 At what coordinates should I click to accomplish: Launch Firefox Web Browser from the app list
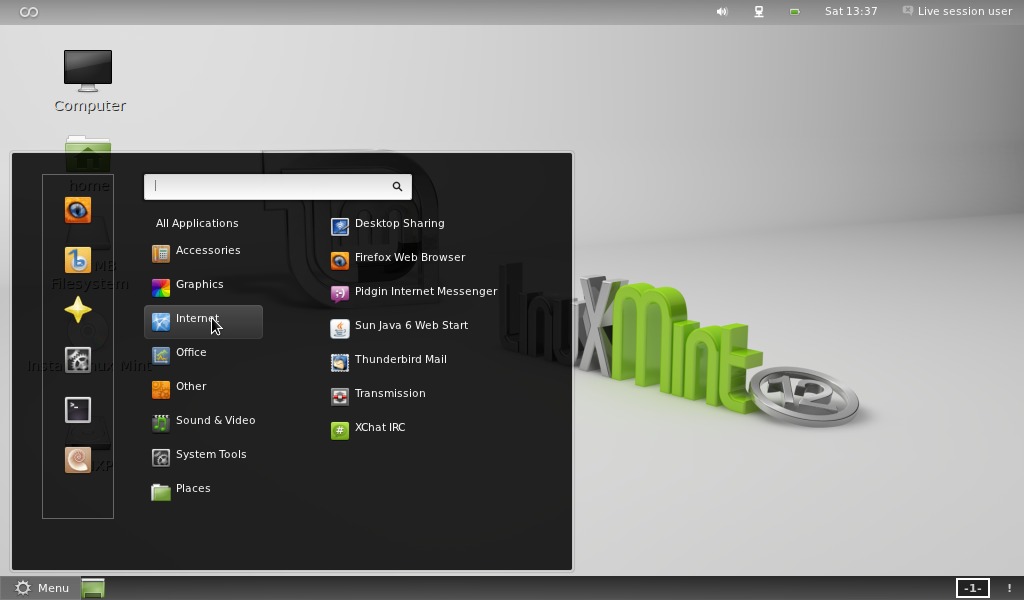(x=398, y=260)
